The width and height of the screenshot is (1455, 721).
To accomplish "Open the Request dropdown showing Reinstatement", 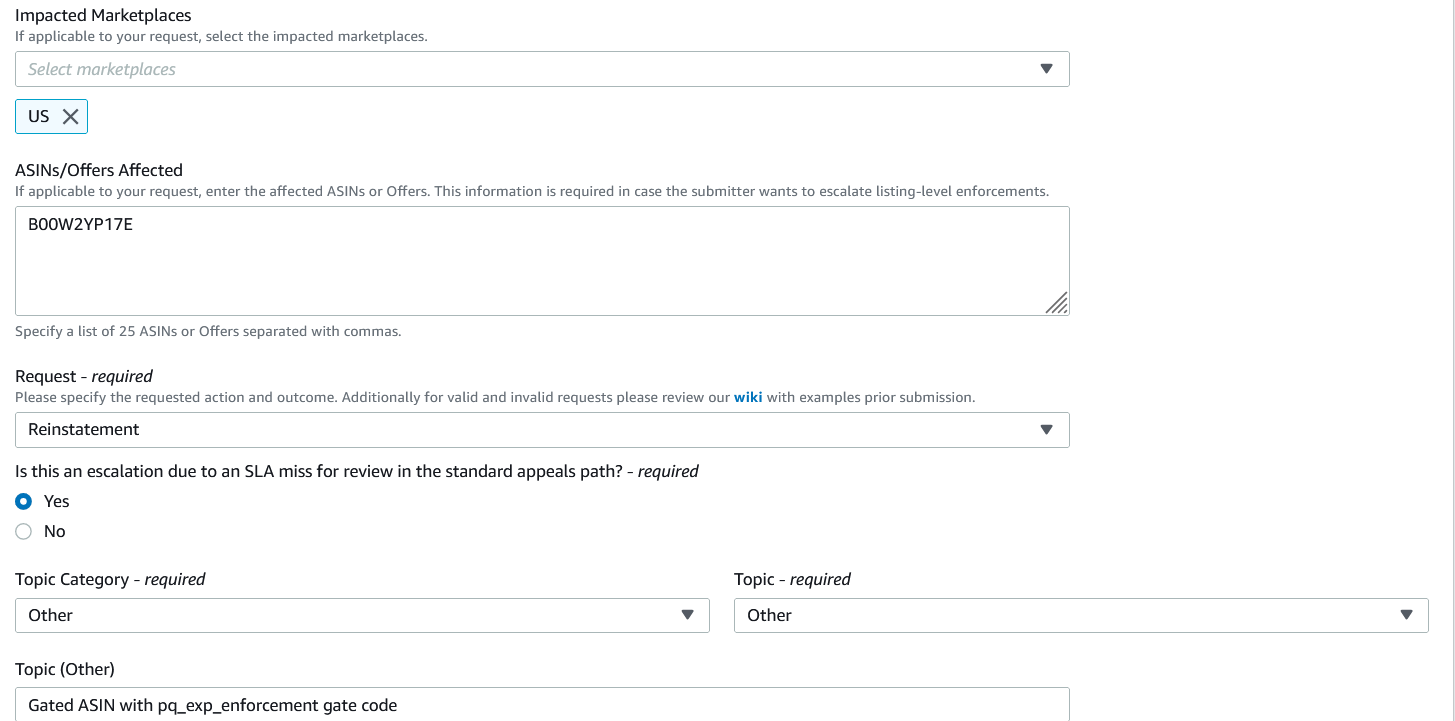I will click(542, 429).
